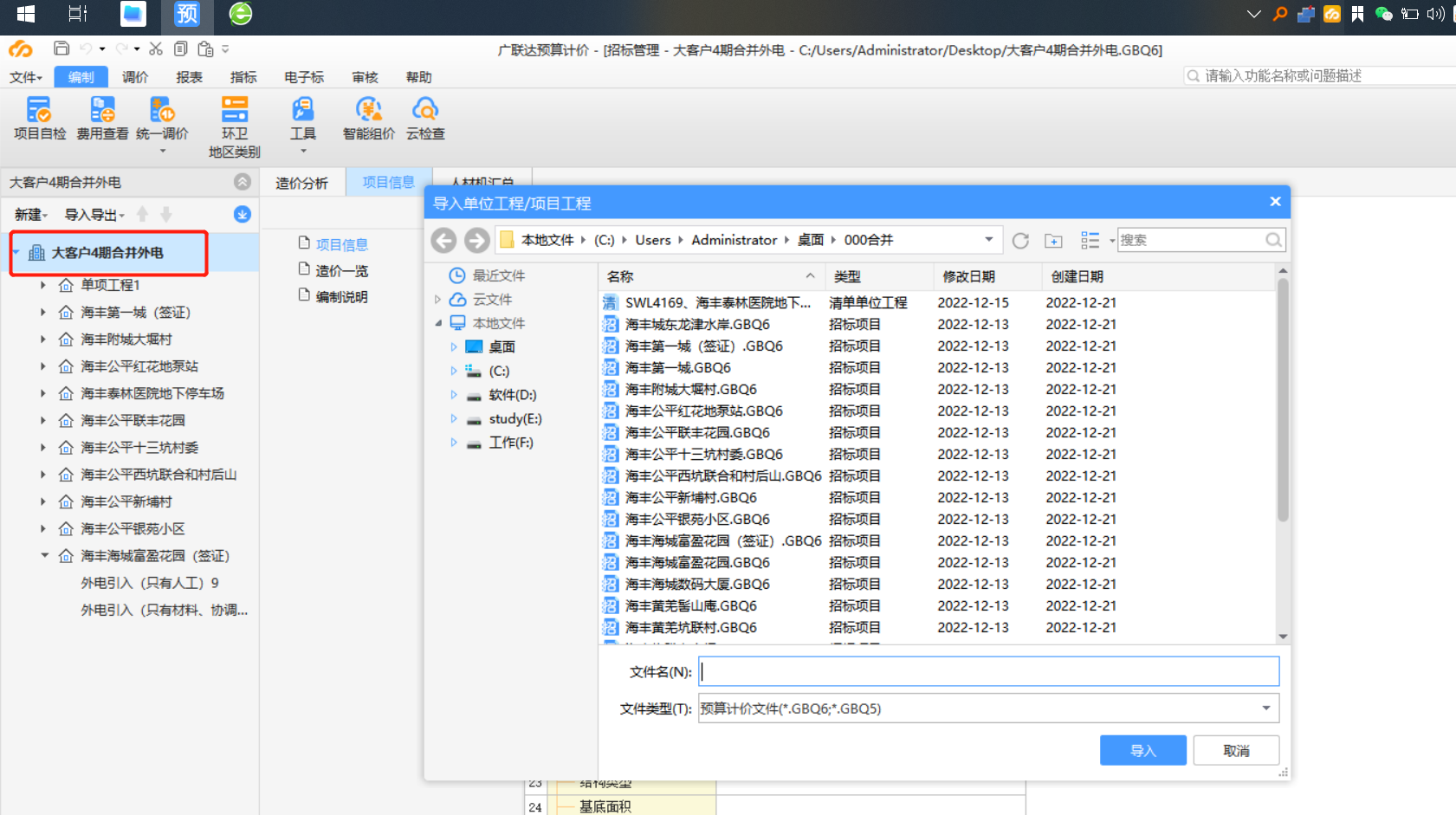Launch 智能组价 tool
This screenshot has height=815, width=1456.
click(369, 119)
